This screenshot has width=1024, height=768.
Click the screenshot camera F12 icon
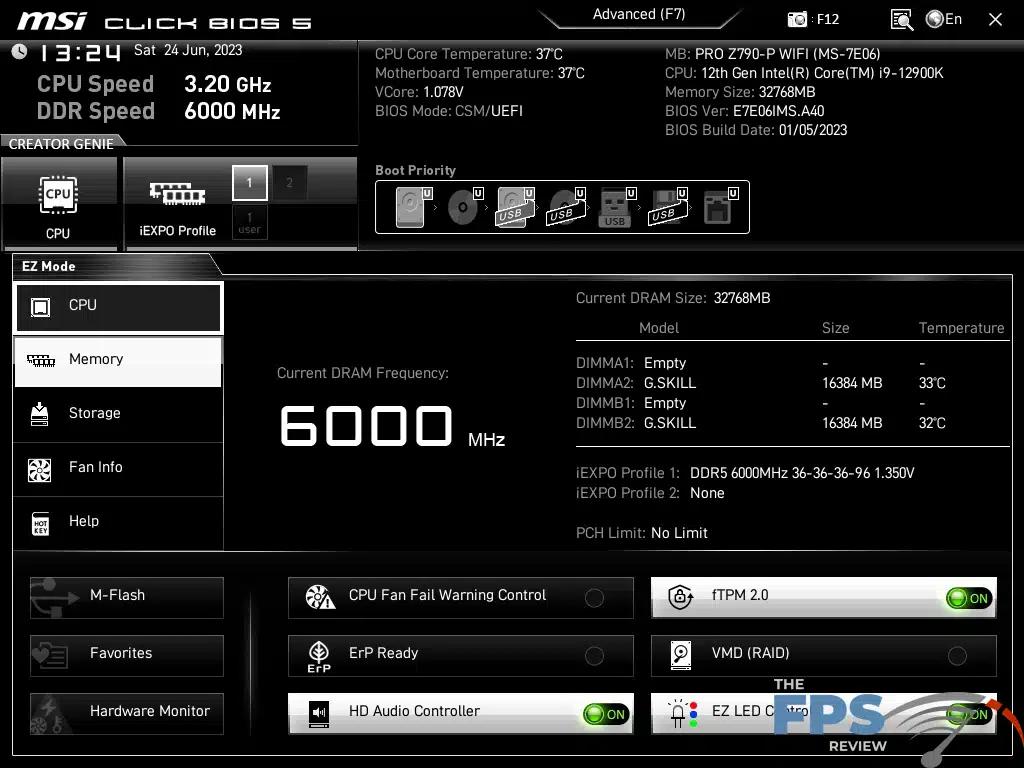[797, 20]
